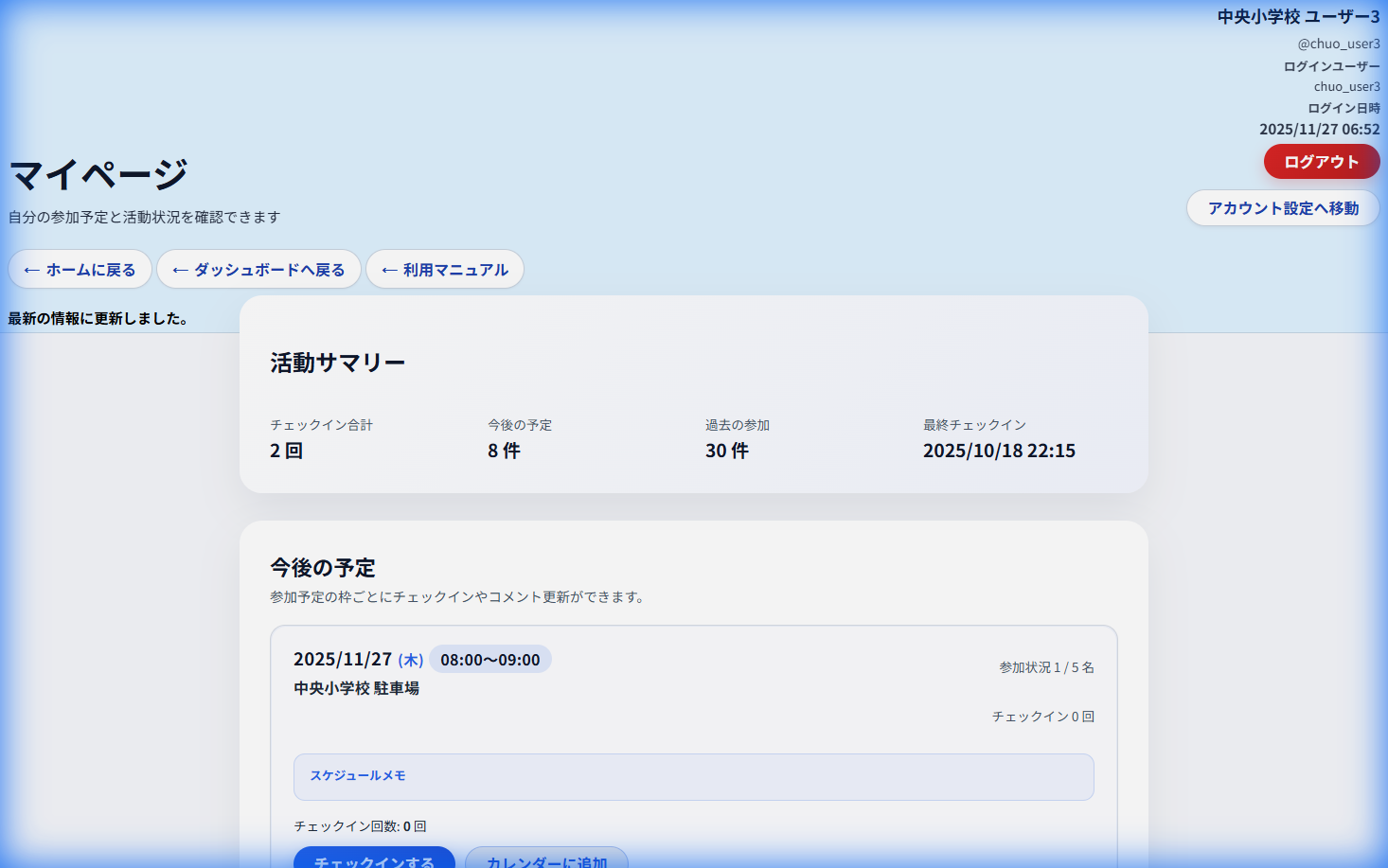
Task: Click the 過去の参加 30件 statistic
Action: coord(737,438)
